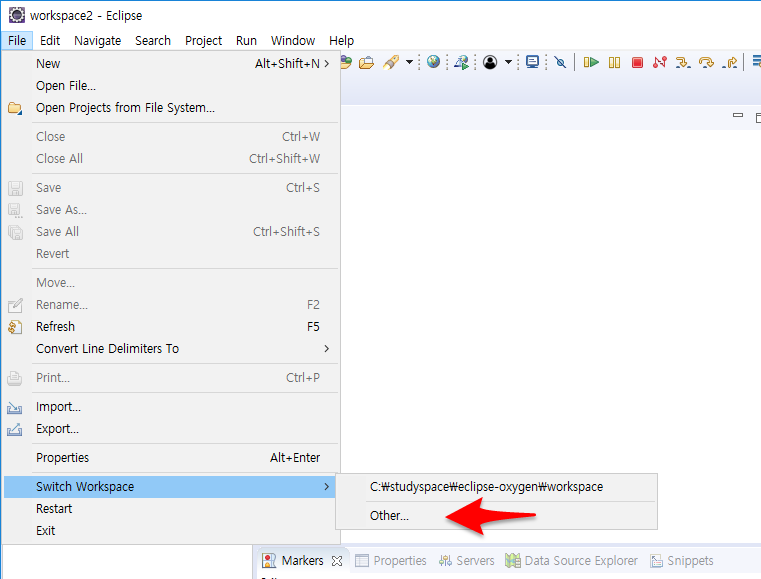
Task: Switch to the Snippets tab
Action: [682, 561]
